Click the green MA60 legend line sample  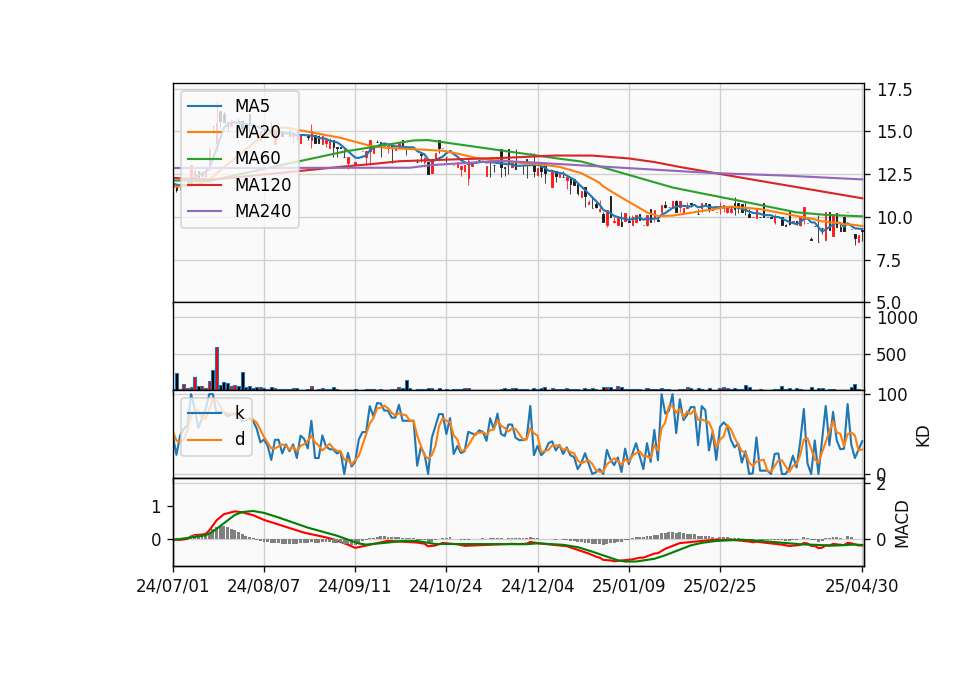click(204, 158)
